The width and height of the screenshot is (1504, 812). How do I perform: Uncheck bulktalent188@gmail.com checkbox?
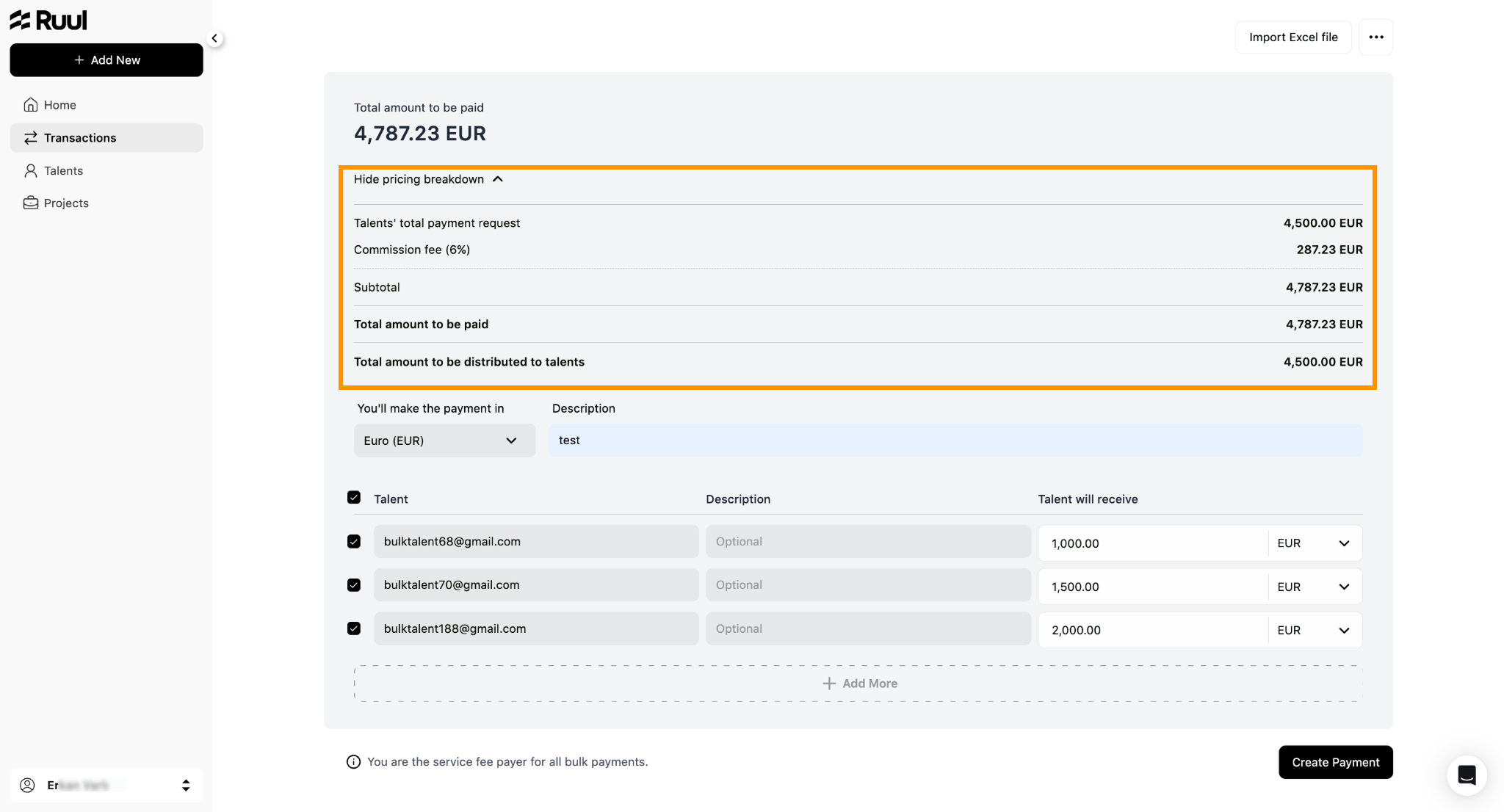(354, 629)
